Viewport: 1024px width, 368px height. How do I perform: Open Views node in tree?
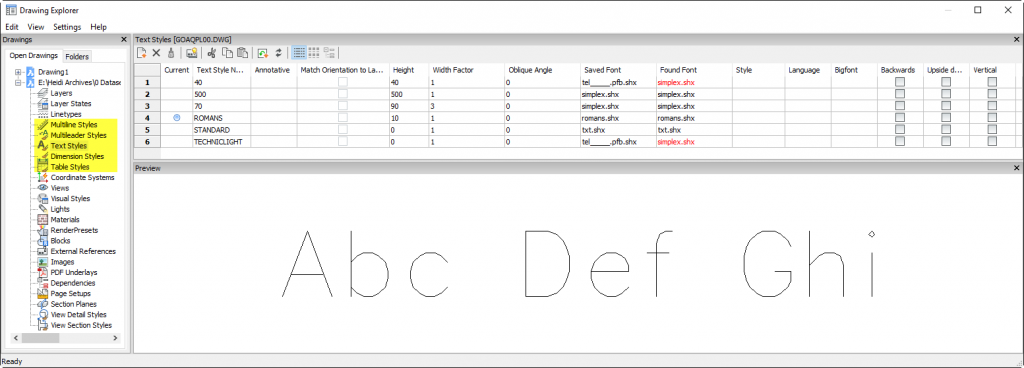click(x=60, y=188)
